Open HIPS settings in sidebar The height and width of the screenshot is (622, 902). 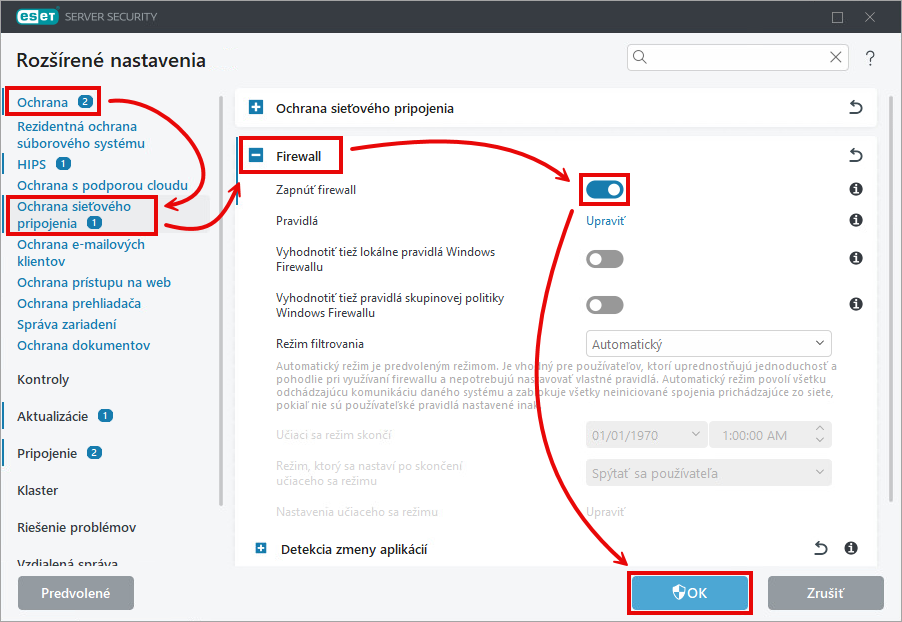pos(32,164)
